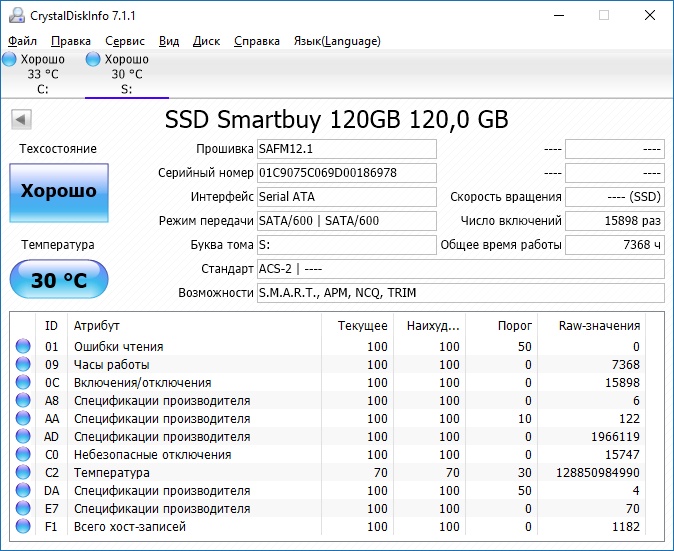Open the Правка menu
The height and width of the screenshot is (551, 674).
click(71, 41)
